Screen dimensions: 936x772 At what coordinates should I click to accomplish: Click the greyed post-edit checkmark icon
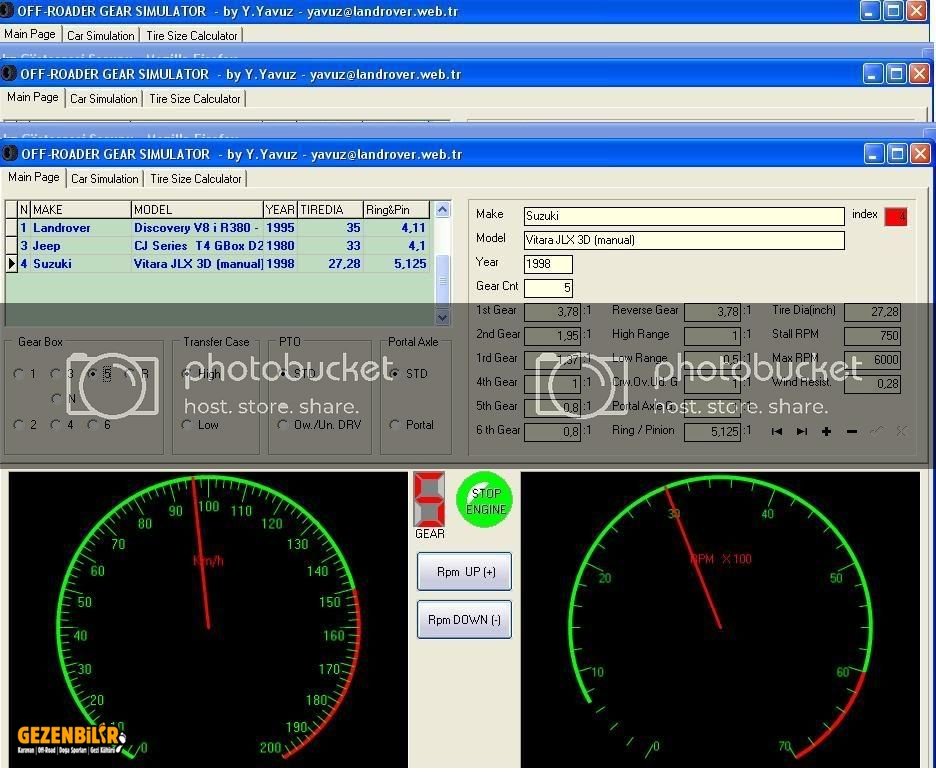pyautogui.click(x=877, y=431)
